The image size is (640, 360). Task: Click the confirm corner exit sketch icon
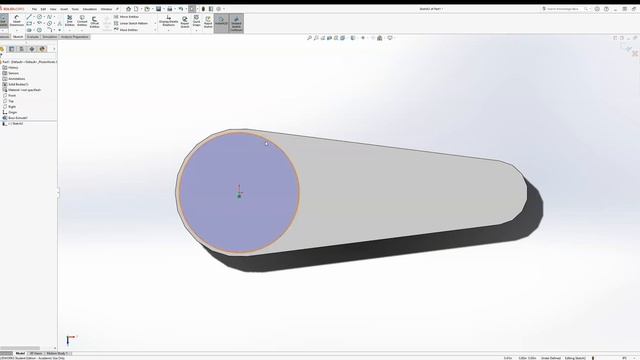click(627, 48)
